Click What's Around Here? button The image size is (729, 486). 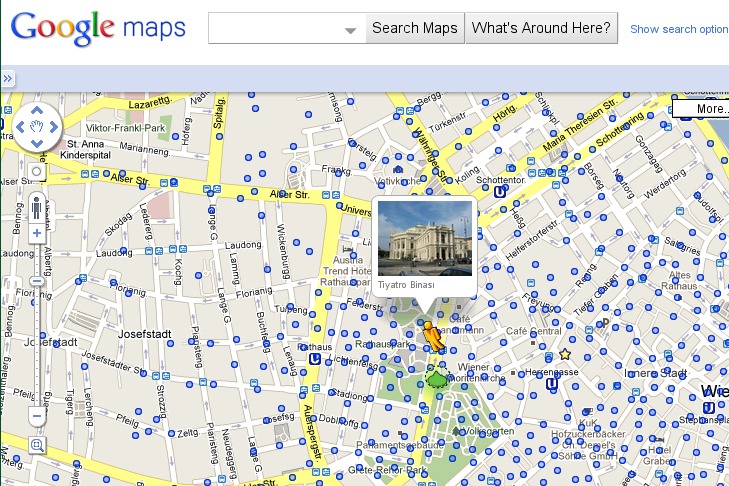coord(541,28)
